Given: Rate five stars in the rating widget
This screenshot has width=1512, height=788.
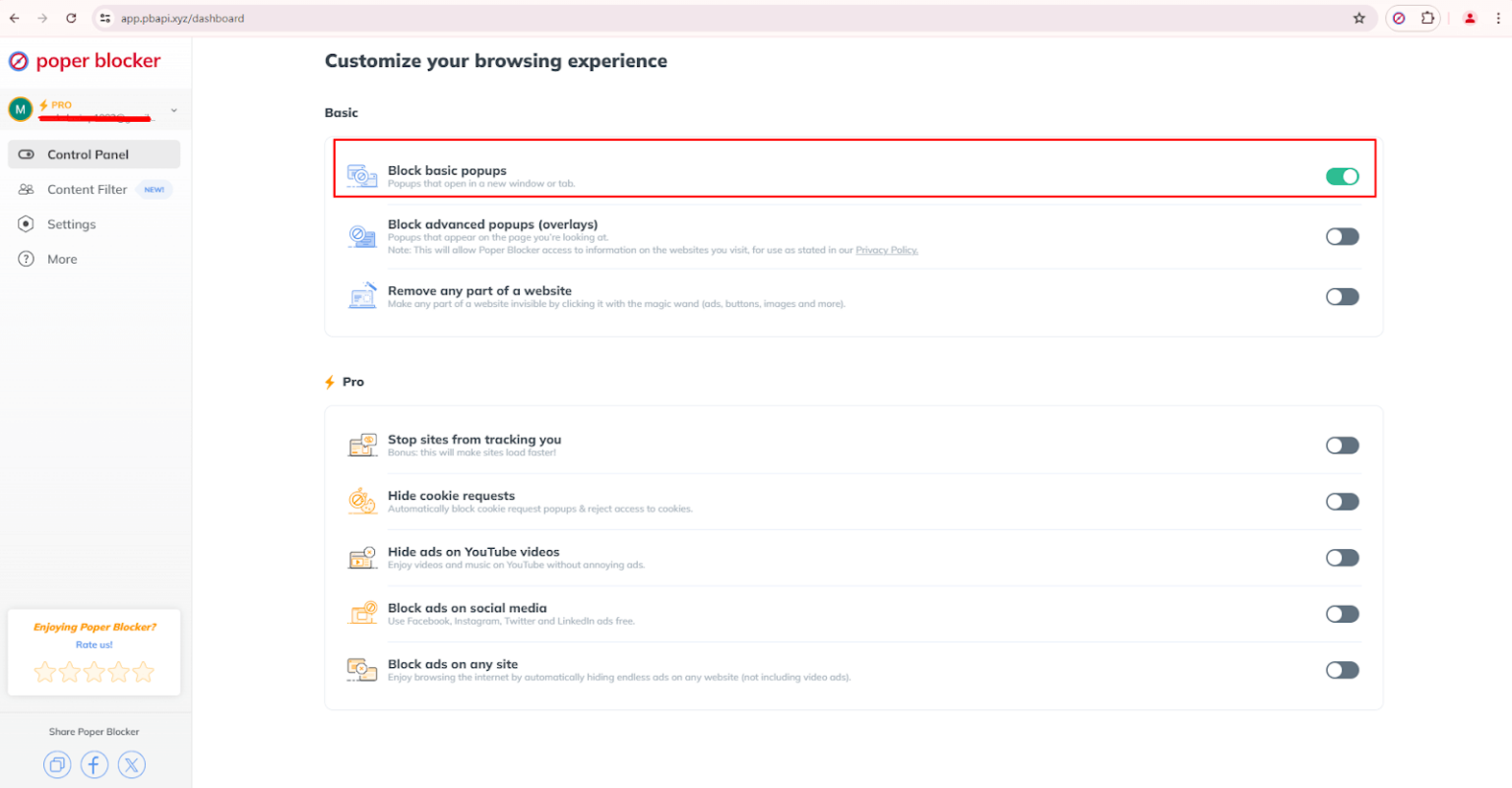Looking at the screenshot, I should pos(144,672).
